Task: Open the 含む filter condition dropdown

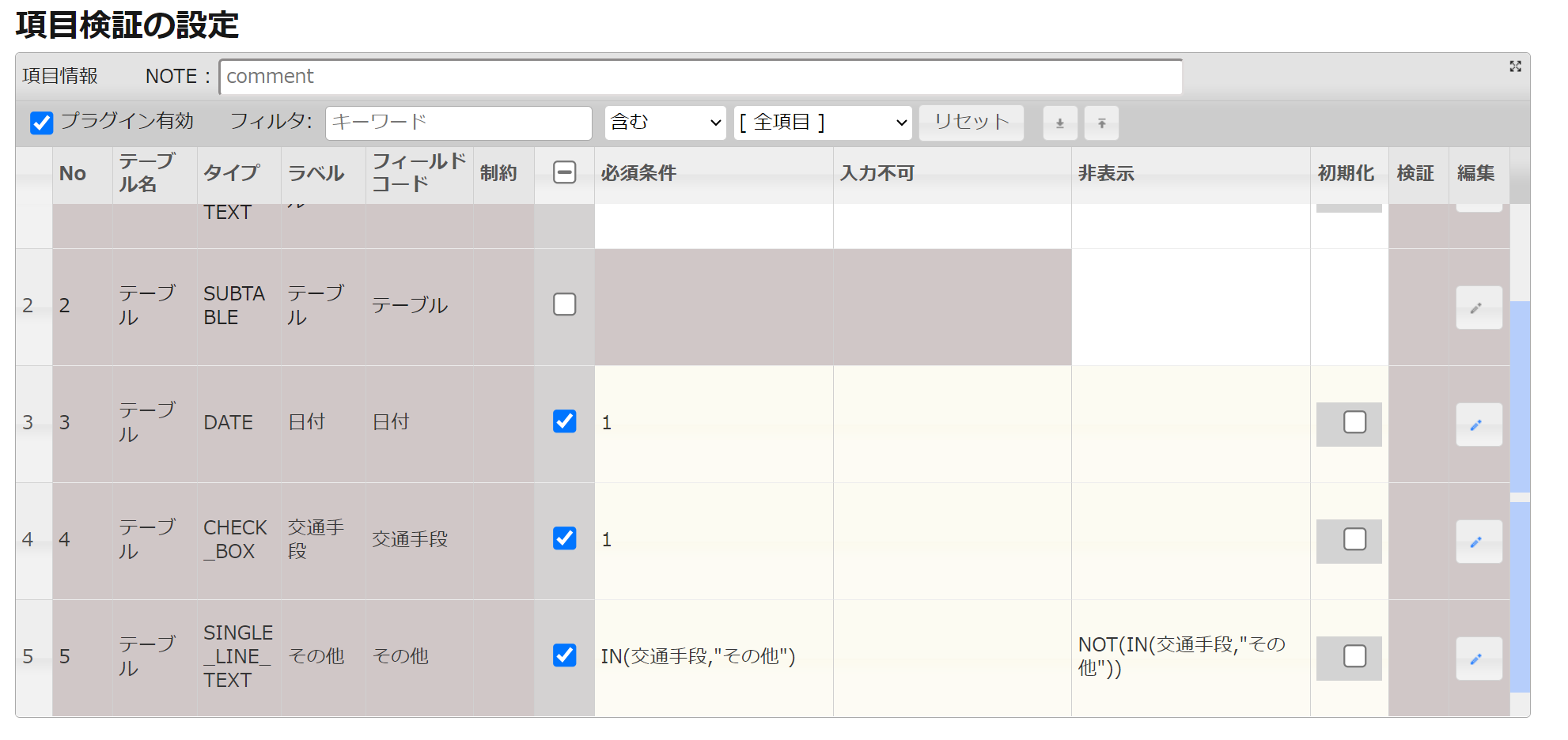Action: click(665, 123)
